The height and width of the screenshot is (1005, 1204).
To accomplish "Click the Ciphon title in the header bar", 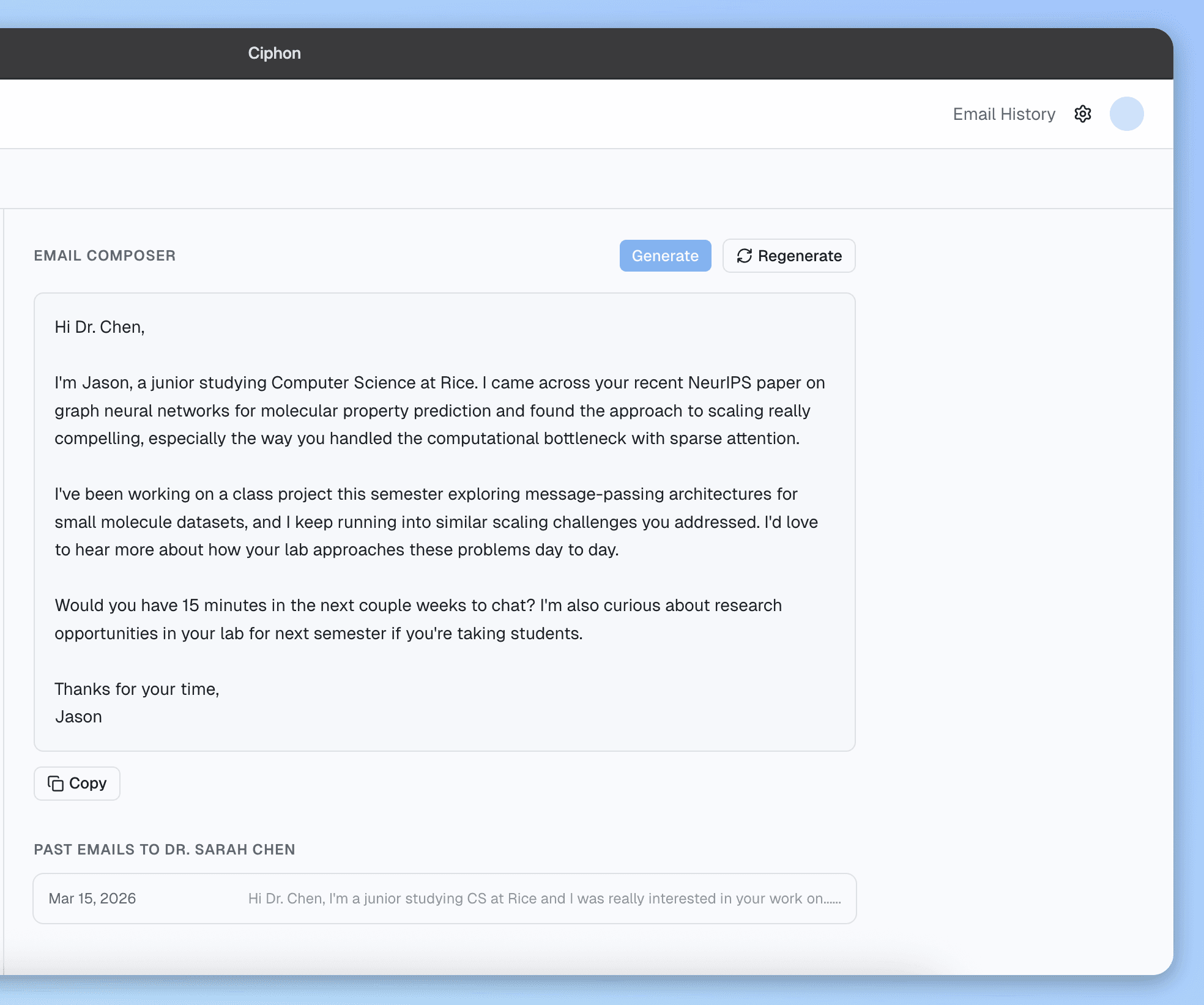I will pyautogui.click(x=274, y=53).
